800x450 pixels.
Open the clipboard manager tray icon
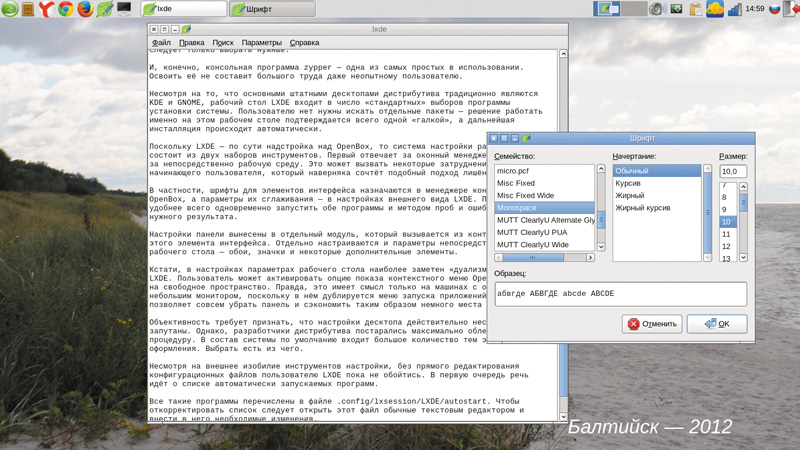tap(695, 9)
